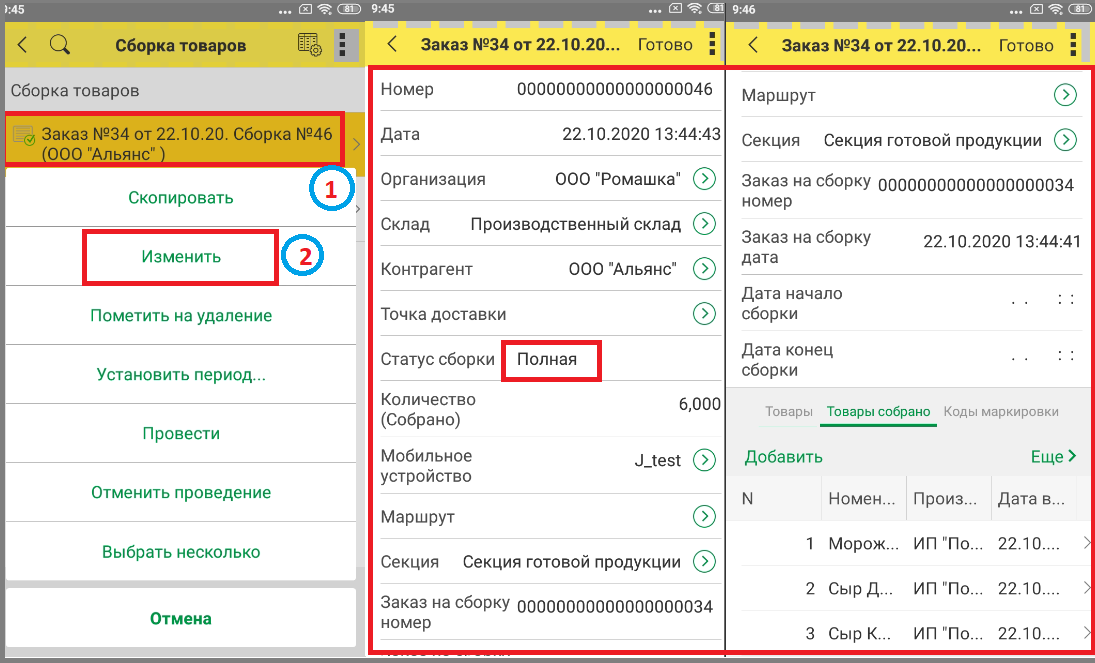Switch to Коды маркировки tab
Image resolution: width=1095 pixels, height=663 pixels.
click(x=1001, y=411)
